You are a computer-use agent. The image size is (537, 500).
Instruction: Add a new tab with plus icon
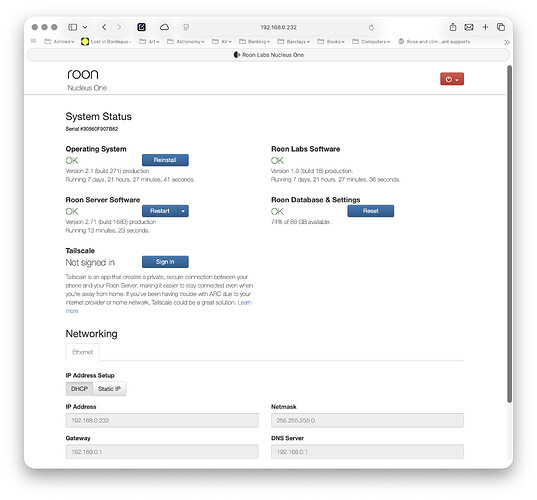(x=485, y=27)
